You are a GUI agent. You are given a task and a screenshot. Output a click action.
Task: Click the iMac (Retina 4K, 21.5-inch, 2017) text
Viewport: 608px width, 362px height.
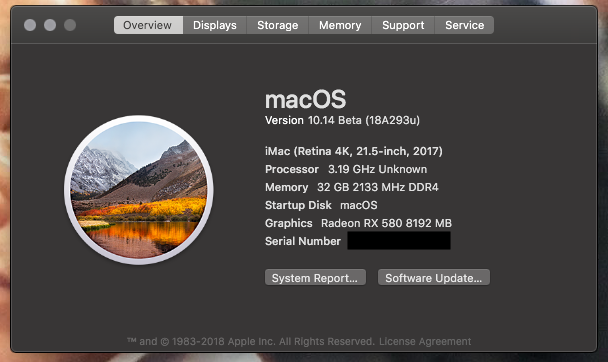(x=354, y=151)
